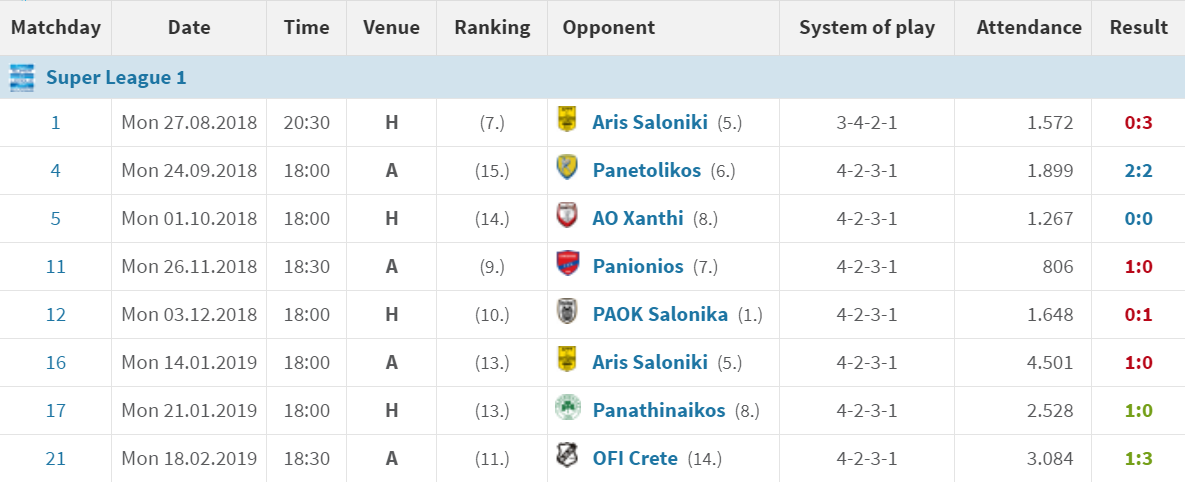1185x482 pixels.
Task: Click the OFI Crete club crest
Action: click(x=566, y=456)
